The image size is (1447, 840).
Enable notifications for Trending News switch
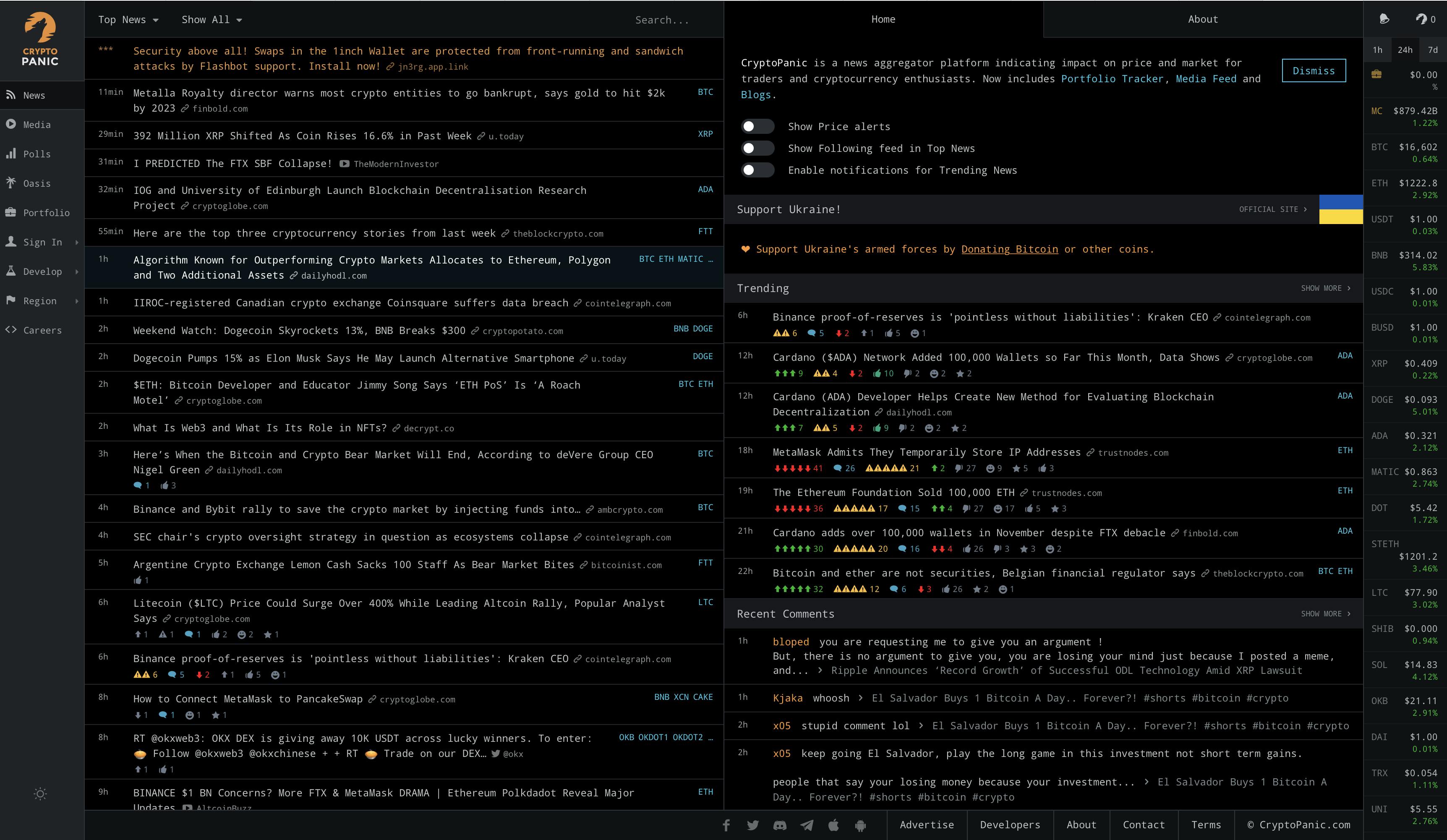pos(757,170)
